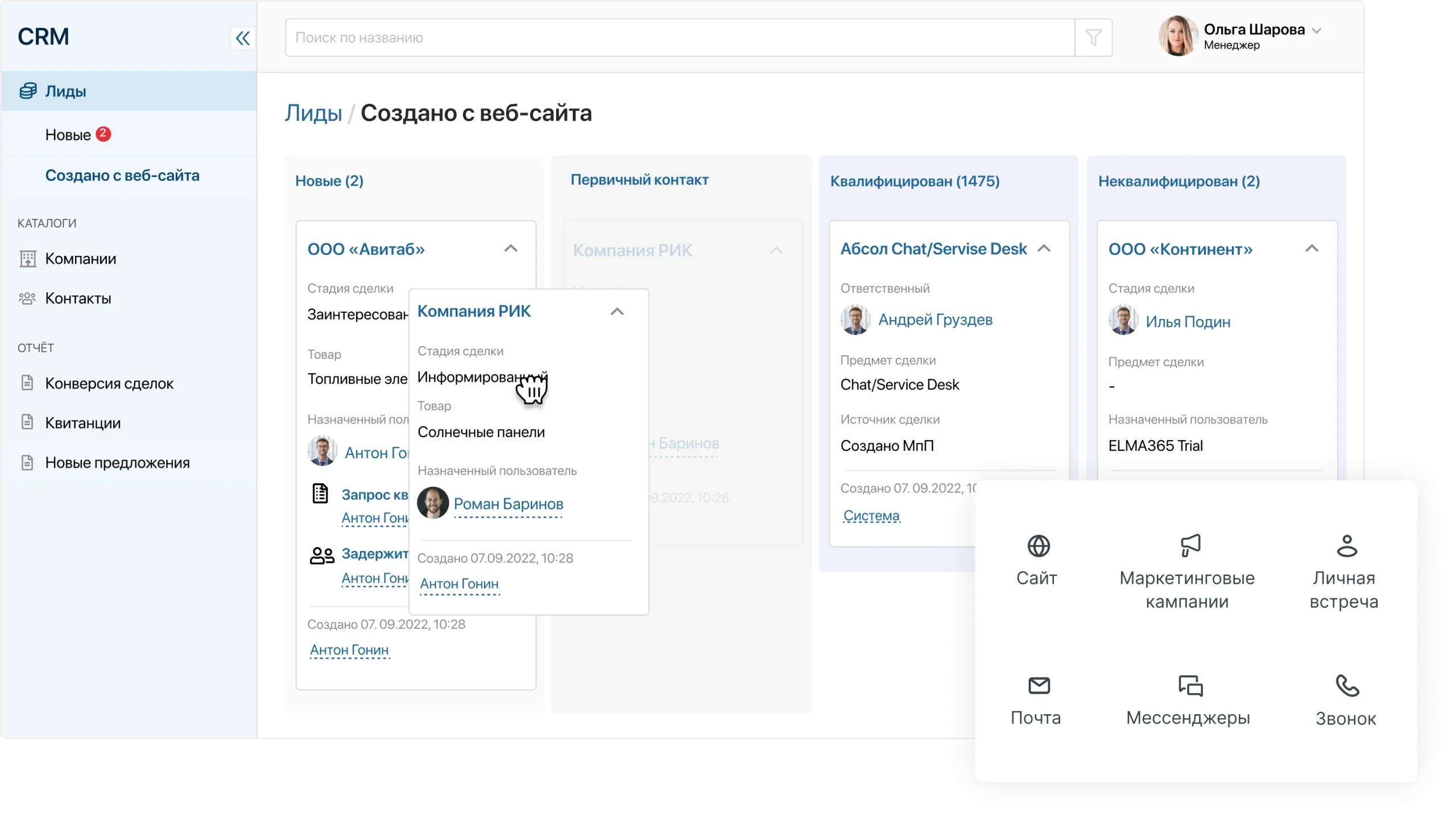
Task: Select the Звонок phone icon
Action: pyautogui.click(x=1346, y=686)
